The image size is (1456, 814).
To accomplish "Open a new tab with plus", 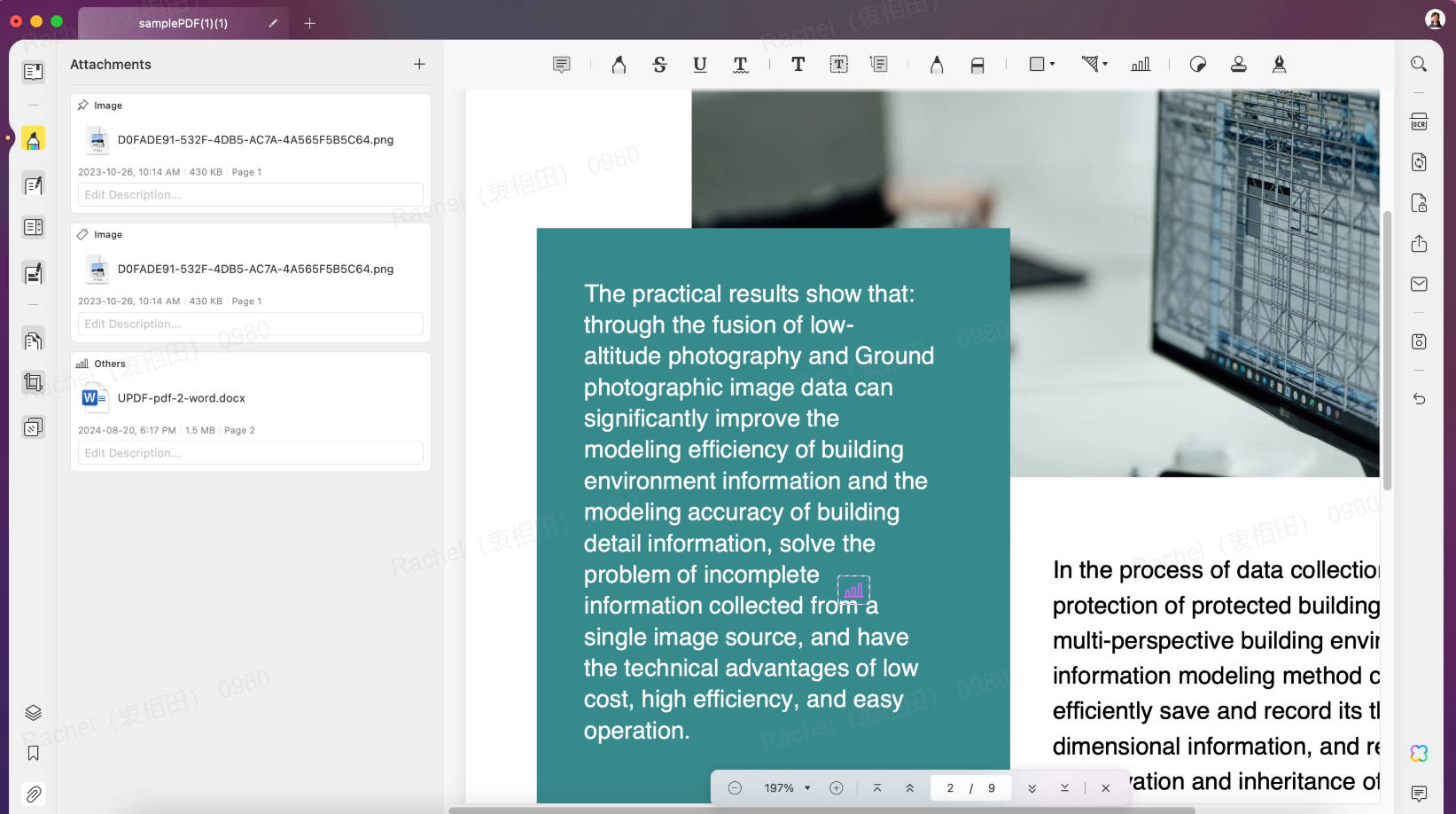I will click(309, 23).
